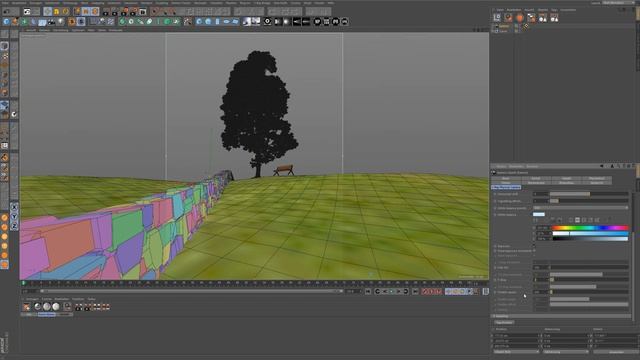Open last tab in attribute manager top row
The height and width of the screenshot is (360, 640).
596,178
